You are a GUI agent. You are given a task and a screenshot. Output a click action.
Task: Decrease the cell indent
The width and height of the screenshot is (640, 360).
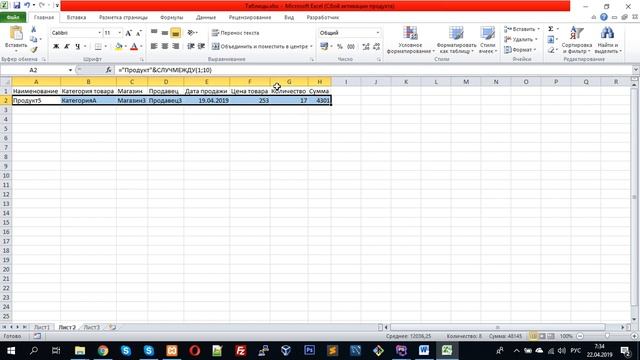pyautogui.click(x=191, y=47)
